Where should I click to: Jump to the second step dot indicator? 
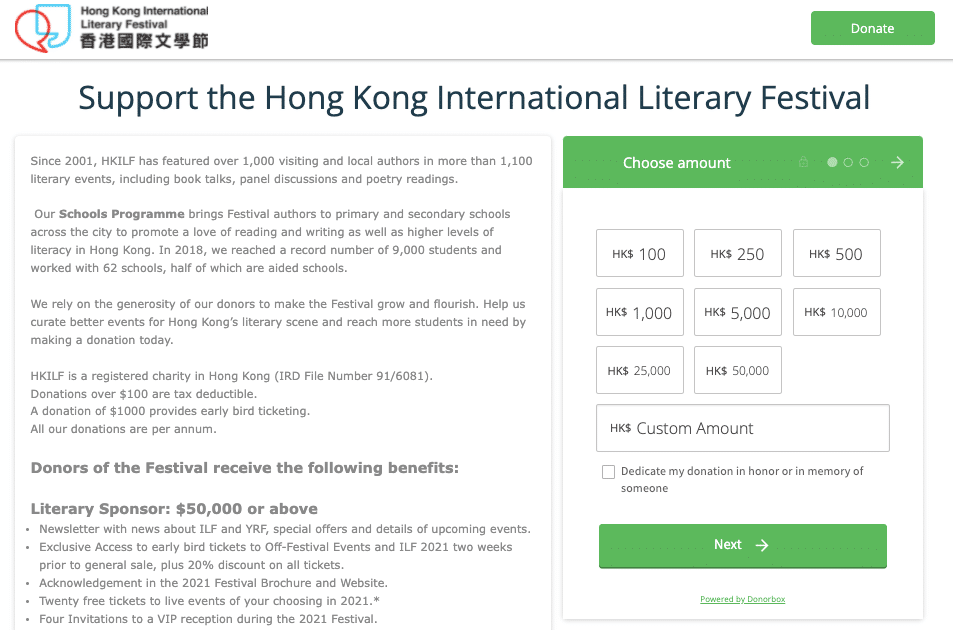pos(848,162)
